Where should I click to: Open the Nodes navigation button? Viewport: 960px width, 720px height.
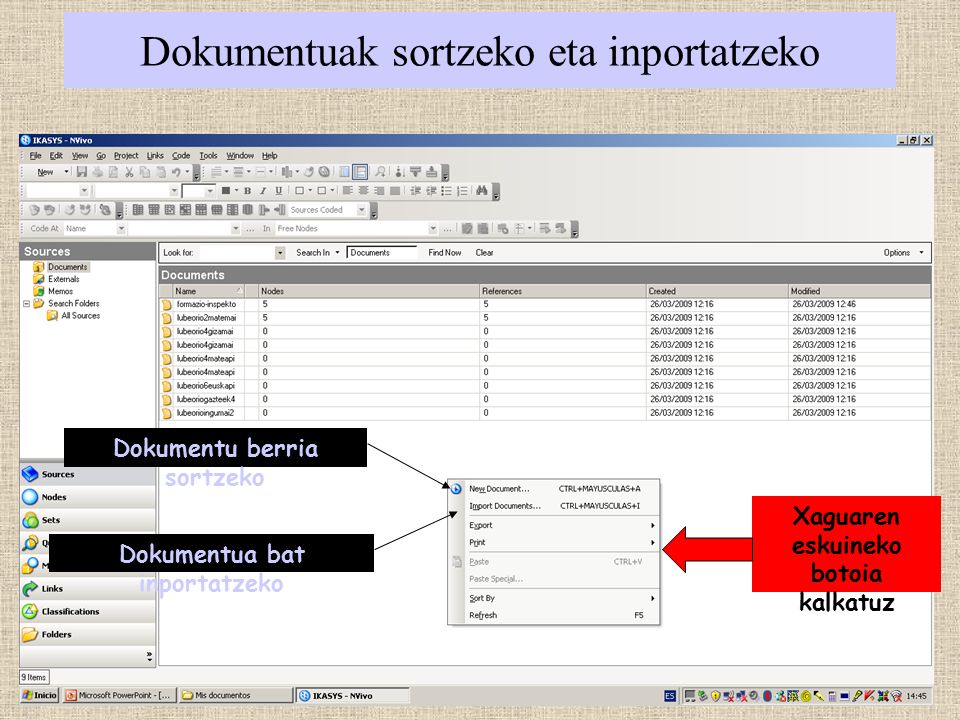click(x=88, y=497)
